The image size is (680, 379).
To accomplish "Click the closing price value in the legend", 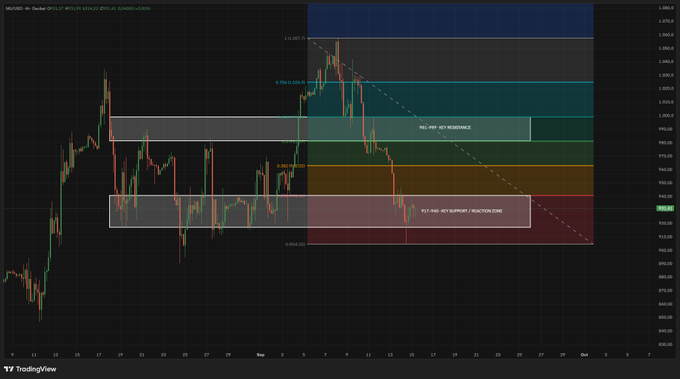I will click(108, 8).
